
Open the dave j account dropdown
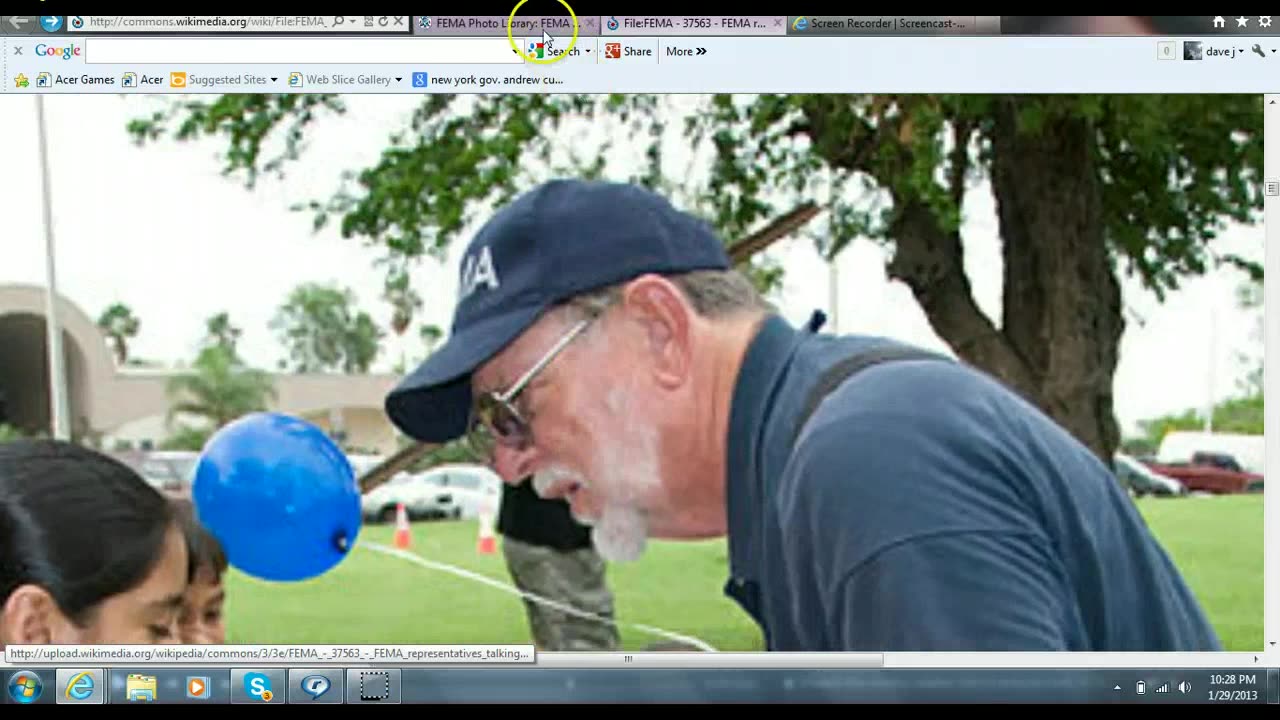point(1214,51)
